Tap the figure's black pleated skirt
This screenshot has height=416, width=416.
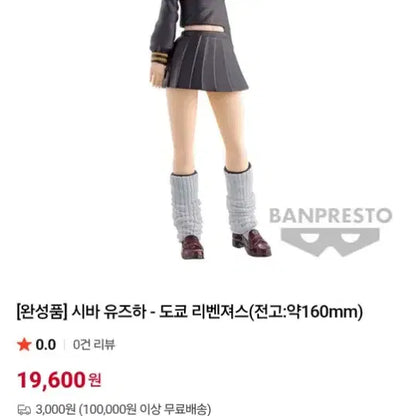pyautogui.click(x=207, y=60)
